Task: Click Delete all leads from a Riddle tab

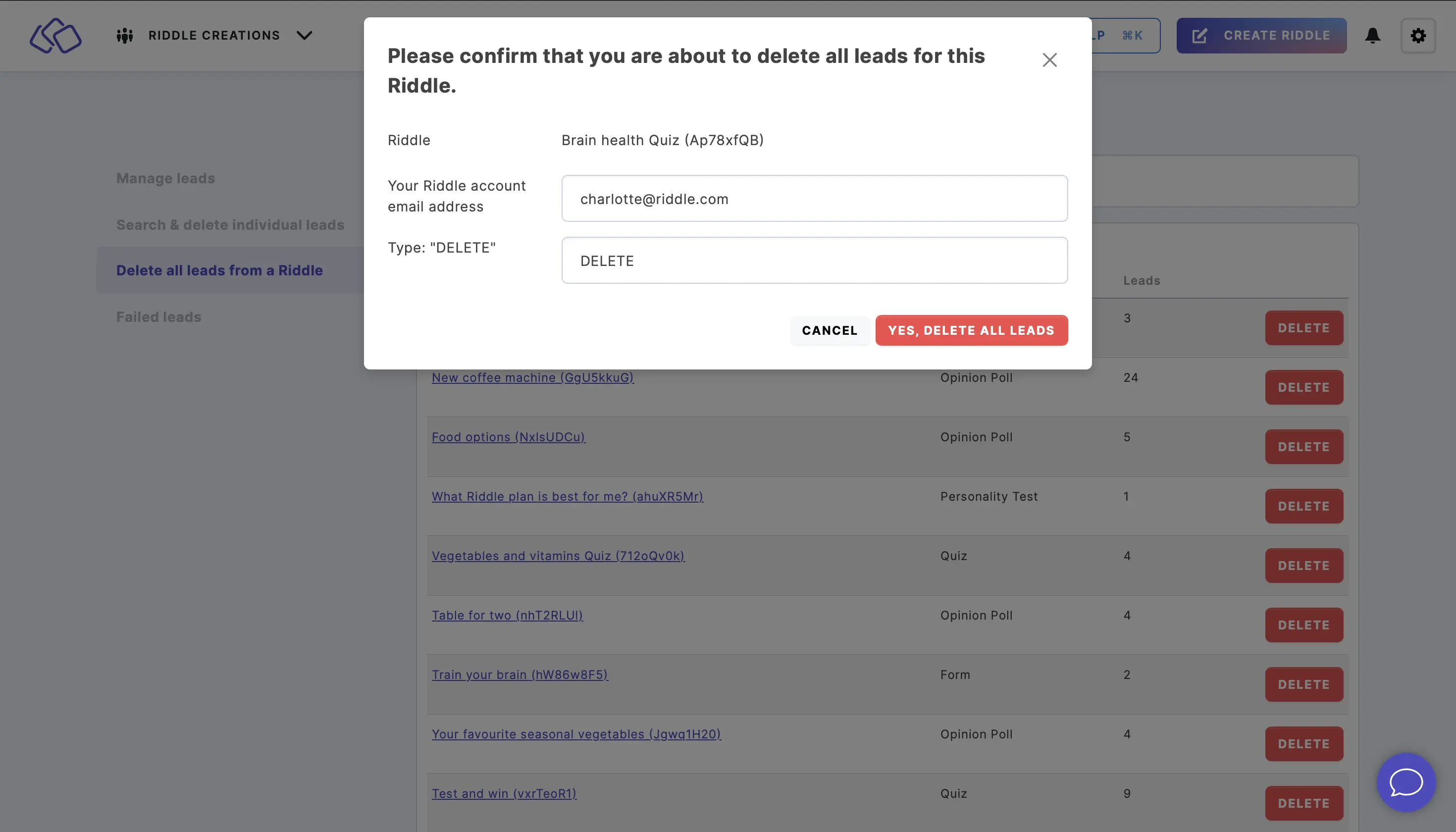Action: (219, 270)
